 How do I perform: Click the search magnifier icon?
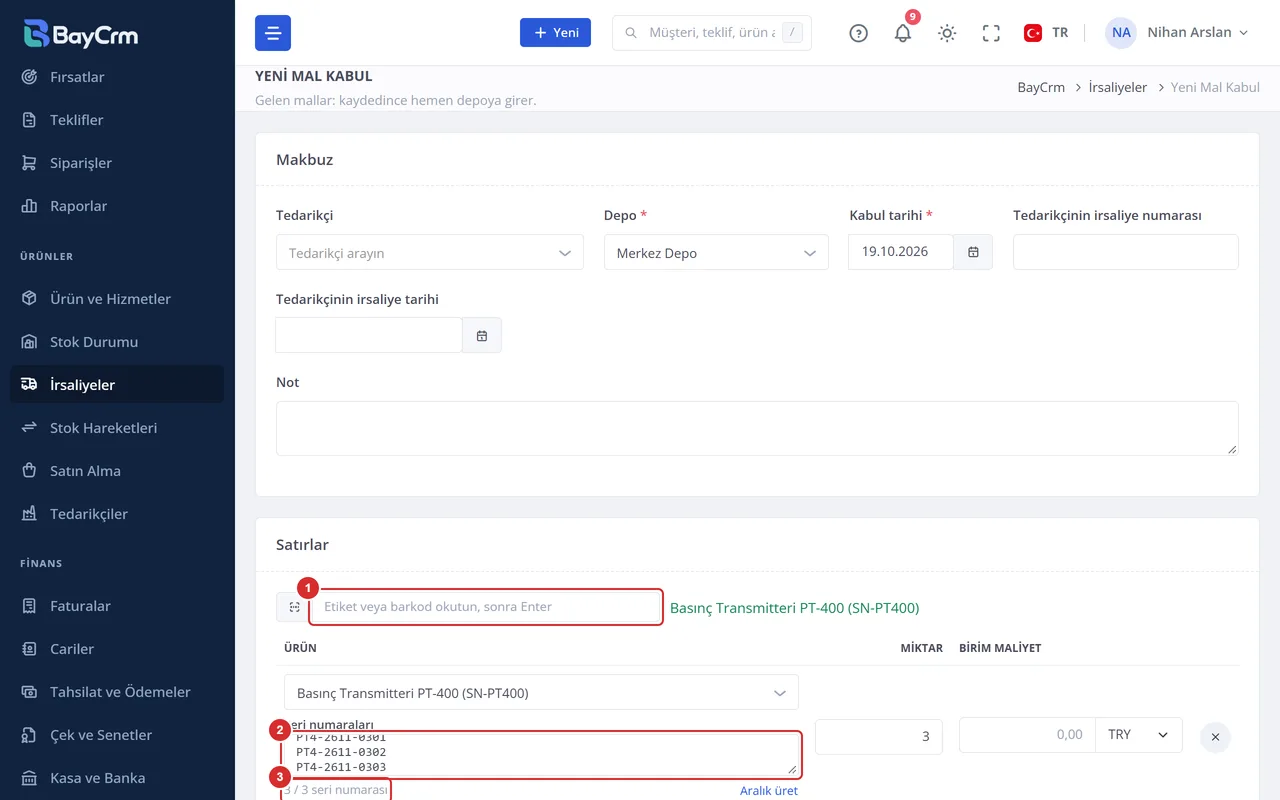[x=631, y=33]
